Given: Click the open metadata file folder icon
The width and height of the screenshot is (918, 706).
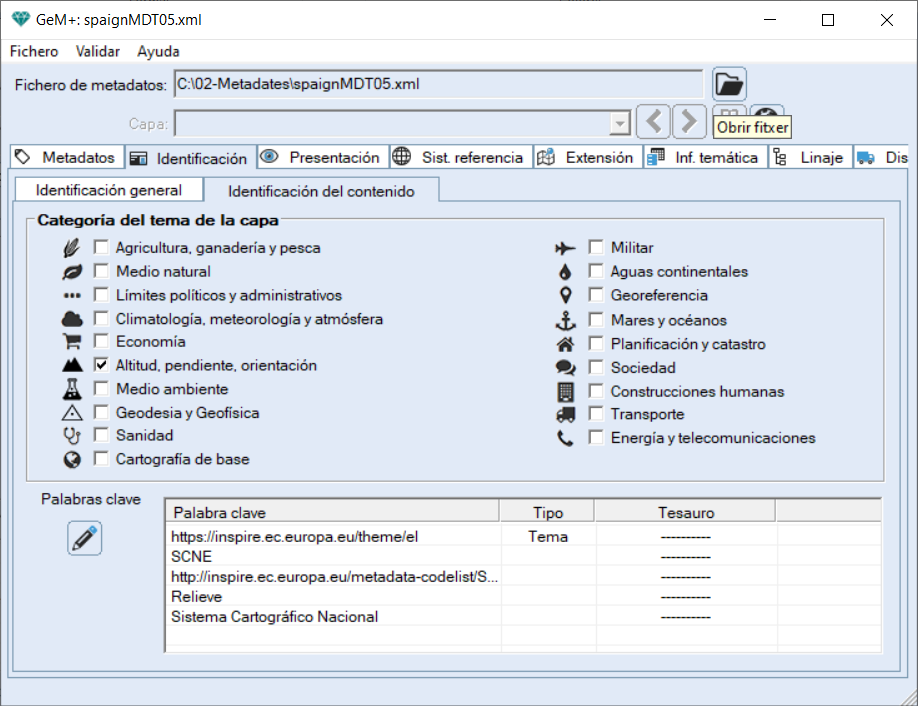Looking at the screenshot, I should [x=729, y=84].
